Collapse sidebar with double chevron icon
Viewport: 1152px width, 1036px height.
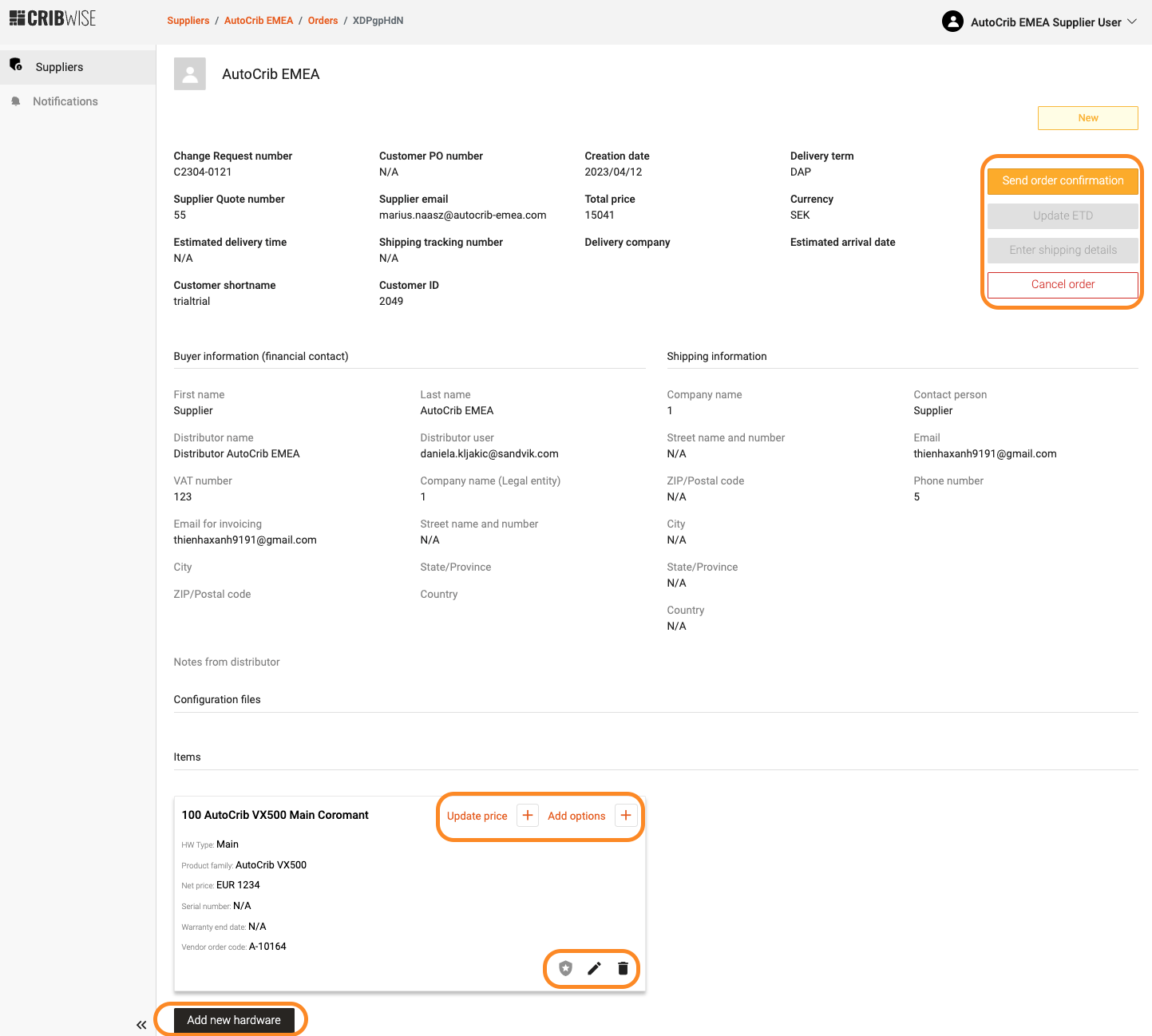coord(141,1025)
